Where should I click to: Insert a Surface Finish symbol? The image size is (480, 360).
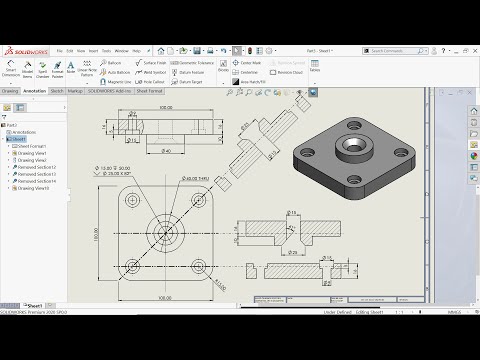[x=151, y=63]
